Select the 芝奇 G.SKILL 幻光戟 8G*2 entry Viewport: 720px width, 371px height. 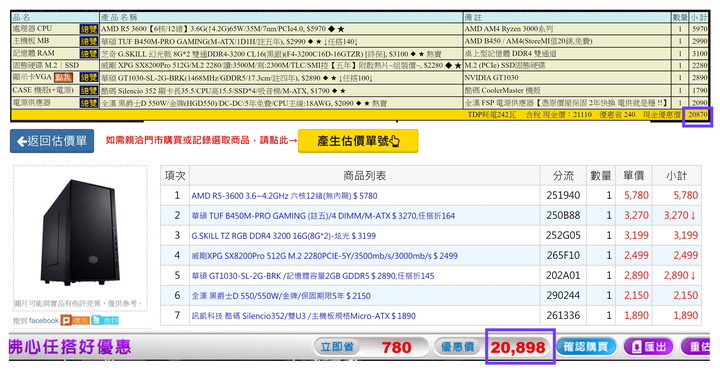[x=271, y=54]
